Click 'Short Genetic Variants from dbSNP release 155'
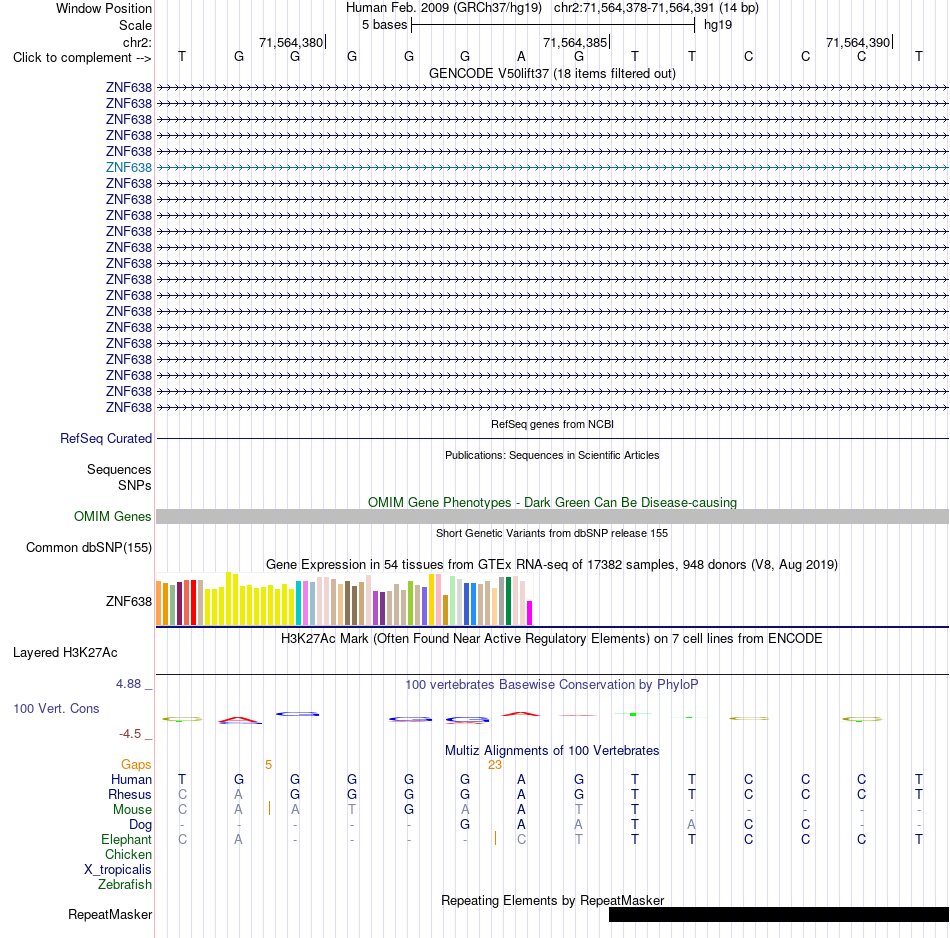Image resolution: width=950 pixels, height=938 pixels. pyautogui.click(x=552, y=533)
